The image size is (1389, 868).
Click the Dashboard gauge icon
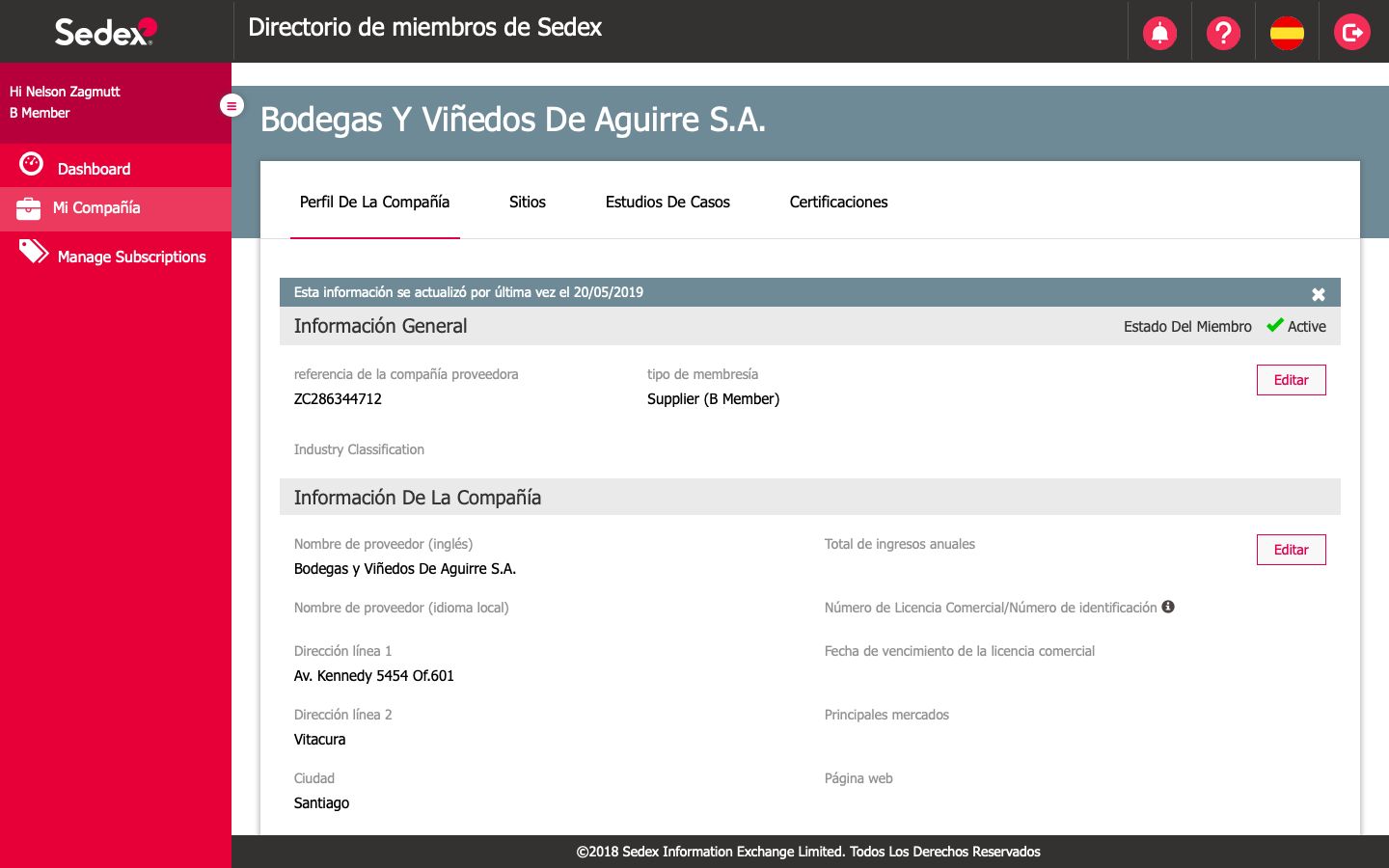32,165
